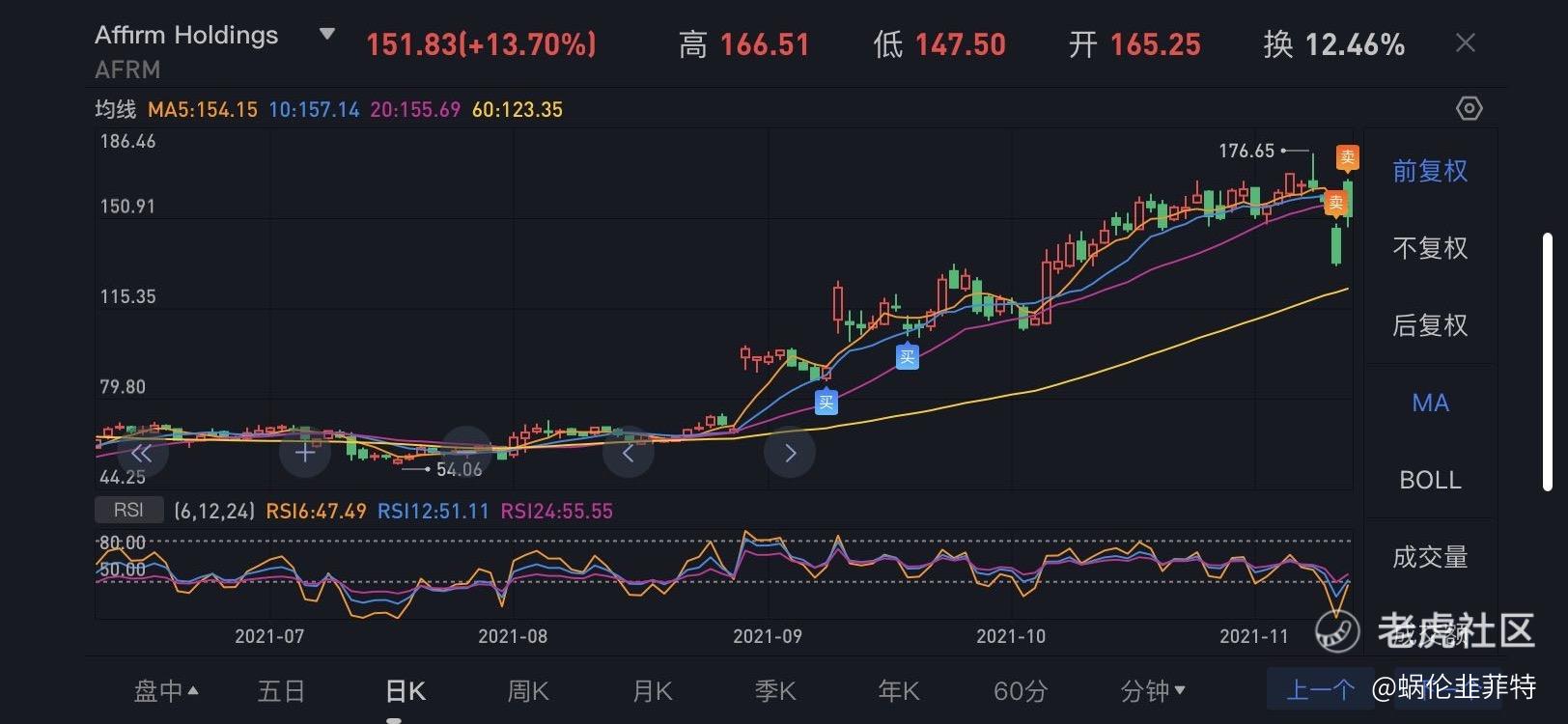
Task: Switch to 季K quarterly candlestick tab
Action: coord(775,691)
